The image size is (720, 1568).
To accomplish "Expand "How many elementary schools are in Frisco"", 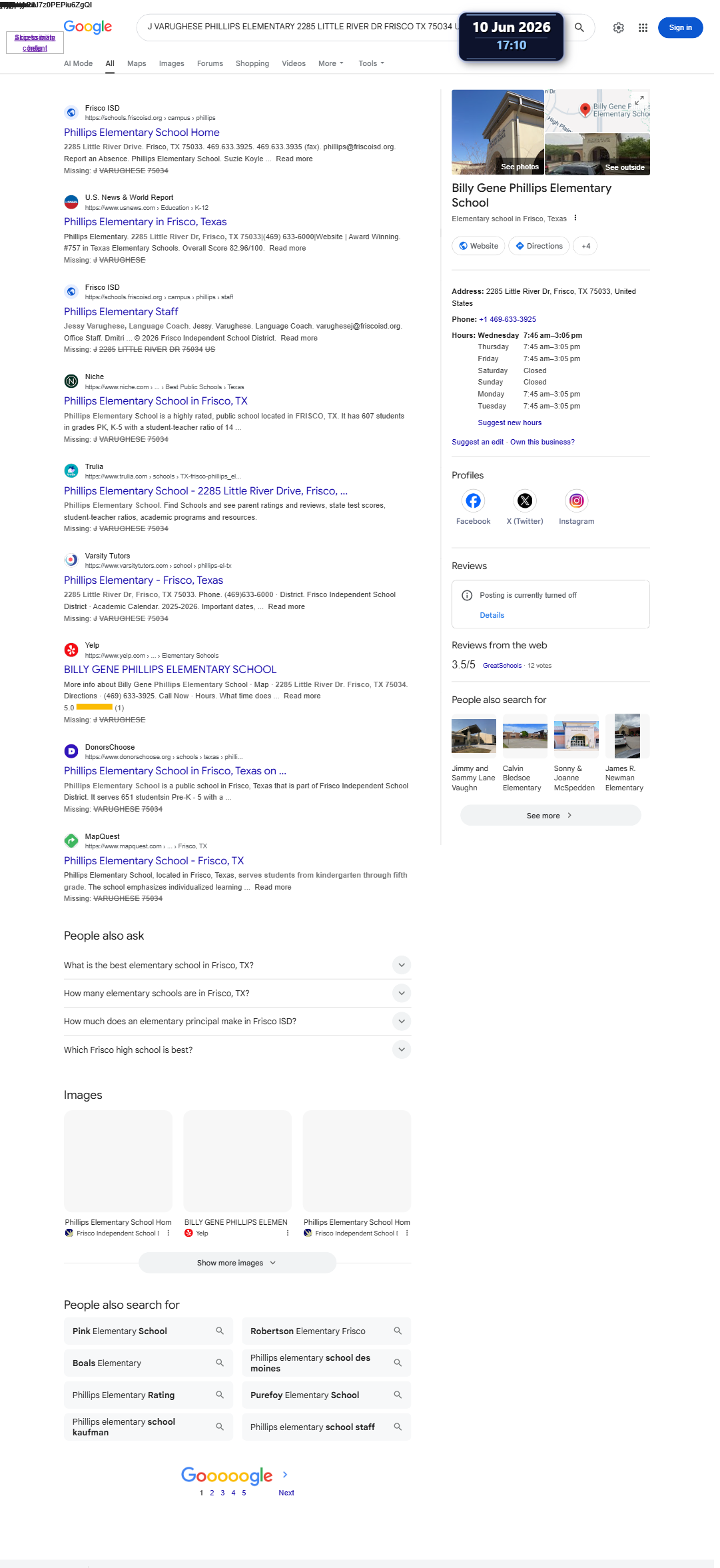I will tap(401, 993).
